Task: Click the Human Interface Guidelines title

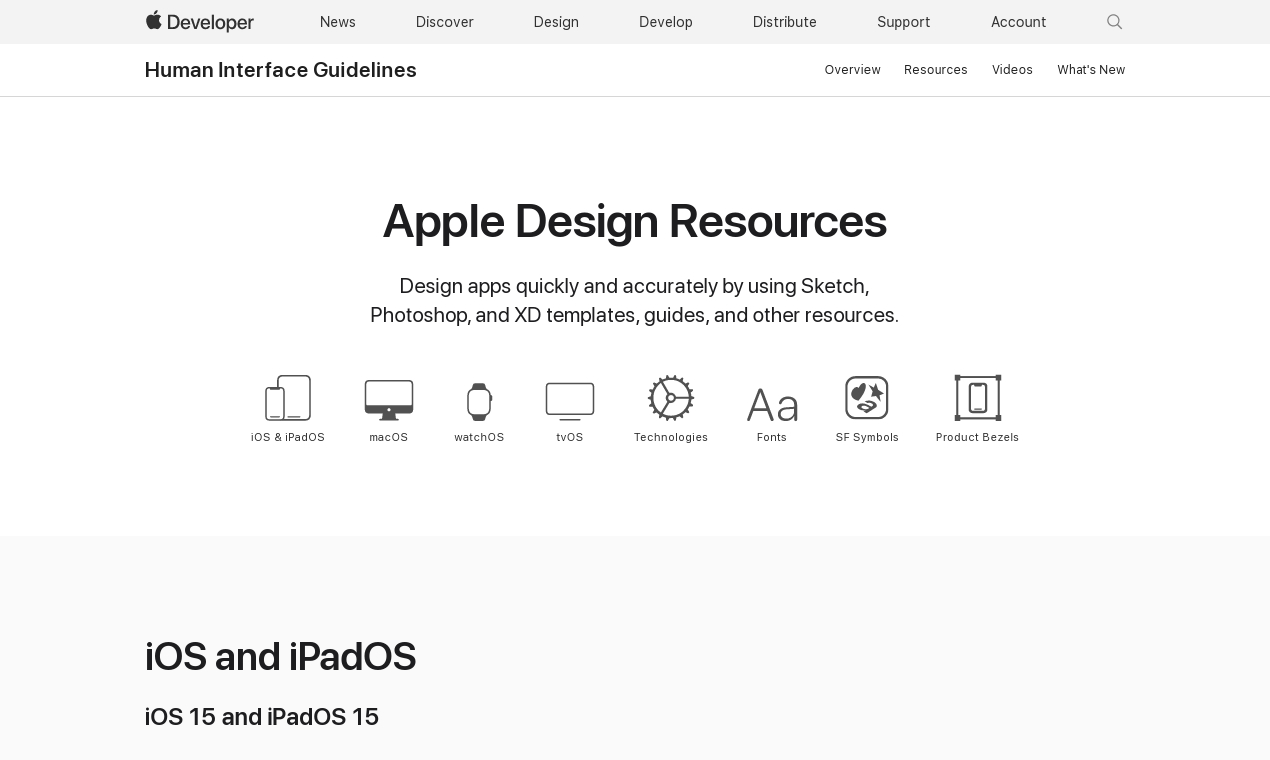Action: coord(281,70)
